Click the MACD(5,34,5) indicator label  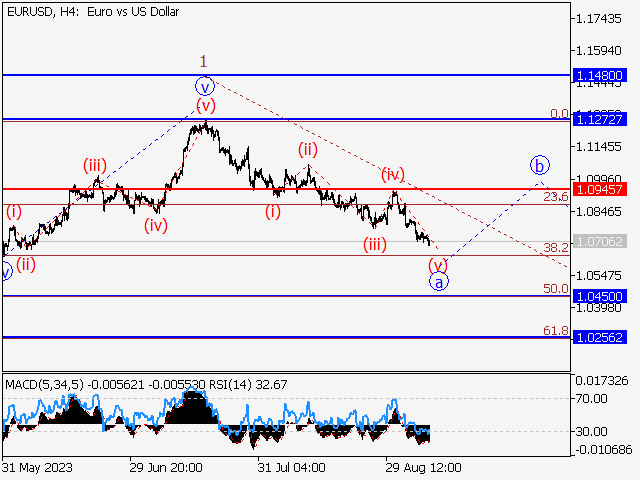pyautogui.click(x=44, y=384)
